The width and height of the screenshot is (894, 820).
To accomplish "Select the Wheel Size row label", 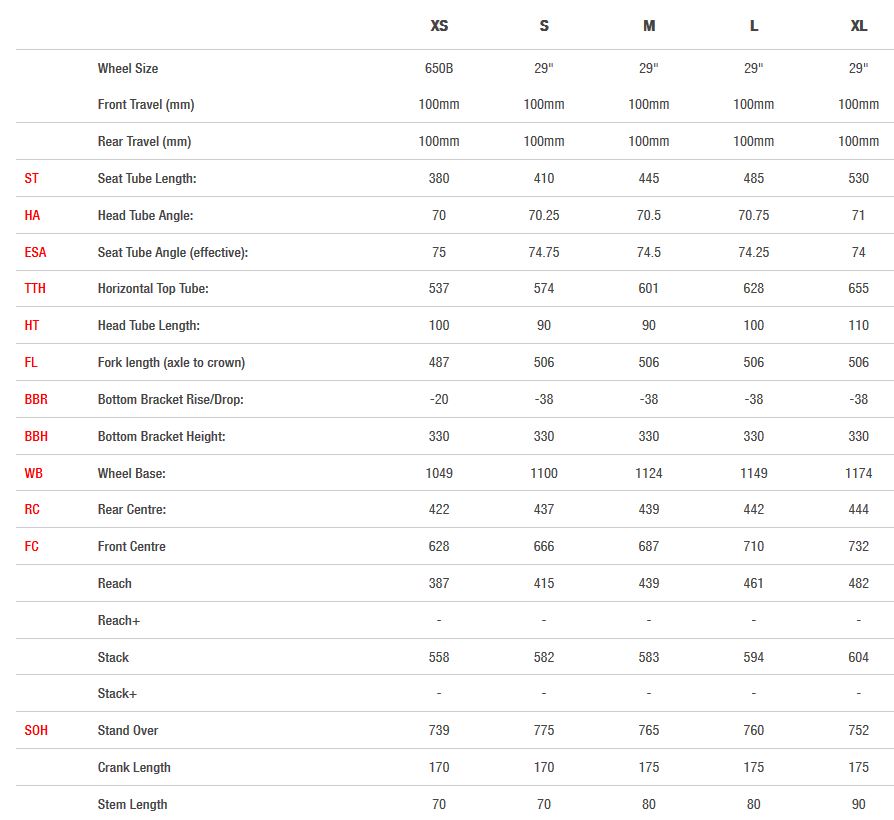I will coord(128,68).
